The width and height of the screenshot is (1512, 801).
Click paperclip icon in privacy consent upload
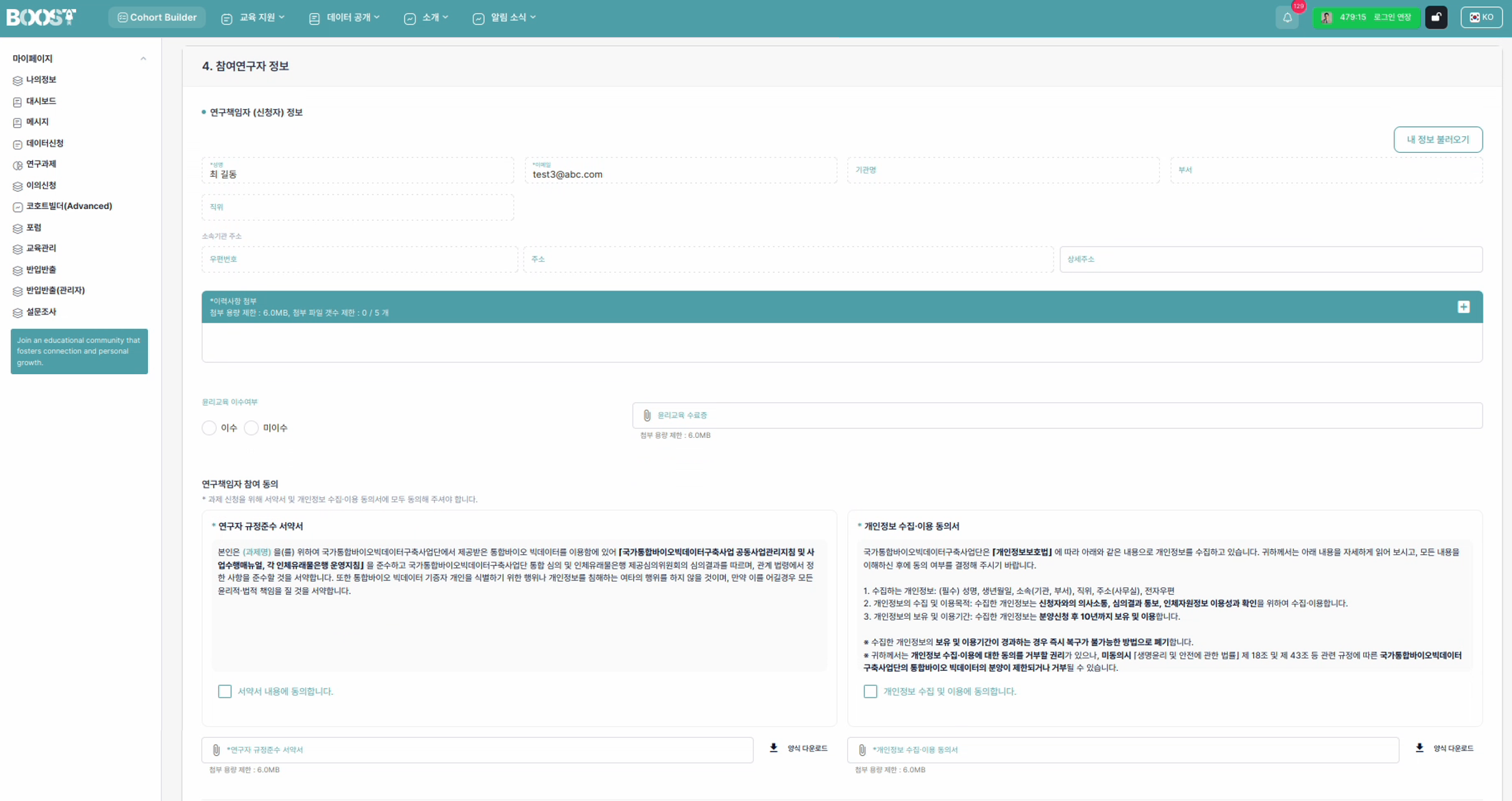click(862, 750)
